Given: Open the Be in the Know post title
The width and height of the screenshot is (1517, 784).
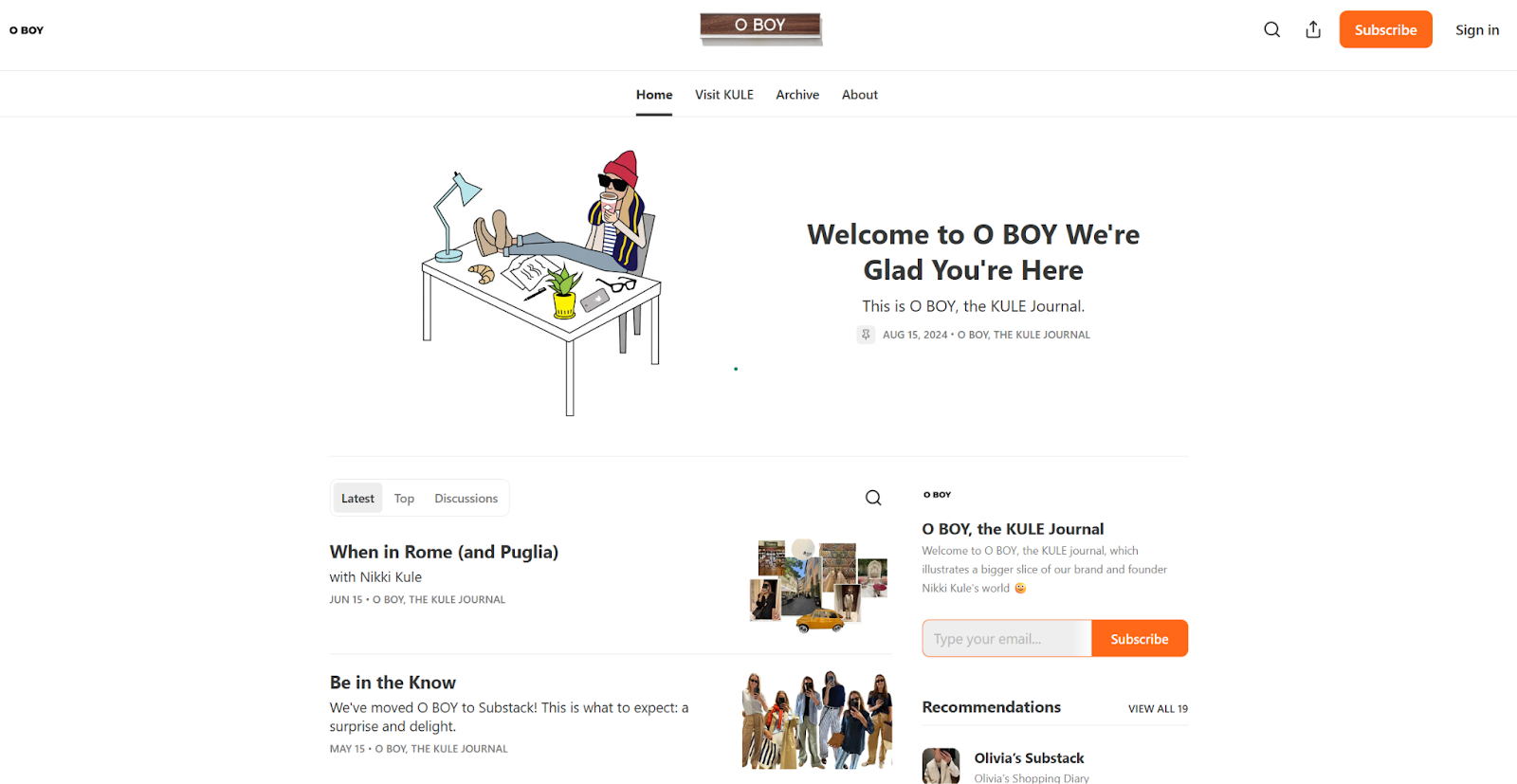Looking at the screenshot, I should pos(393,683).
